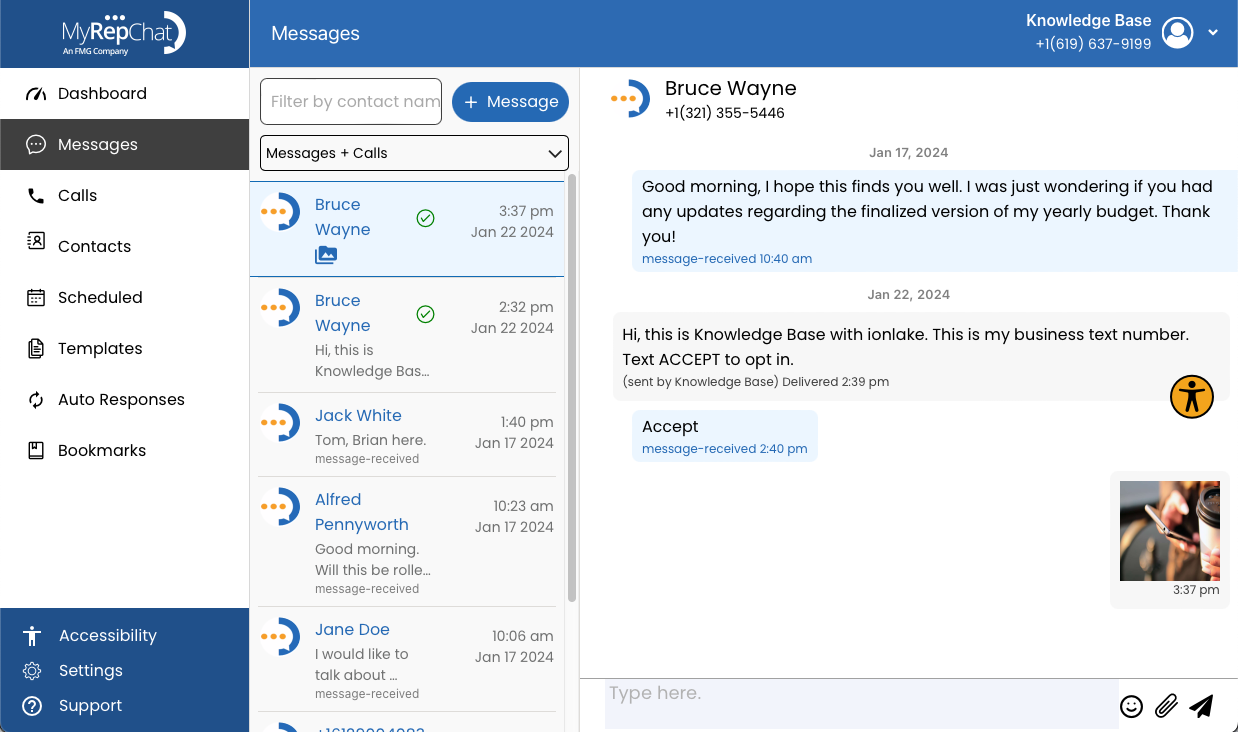Open the Scheduled menu item
This screenshot has width=1238, height=732.
click(x=124, y=298)
